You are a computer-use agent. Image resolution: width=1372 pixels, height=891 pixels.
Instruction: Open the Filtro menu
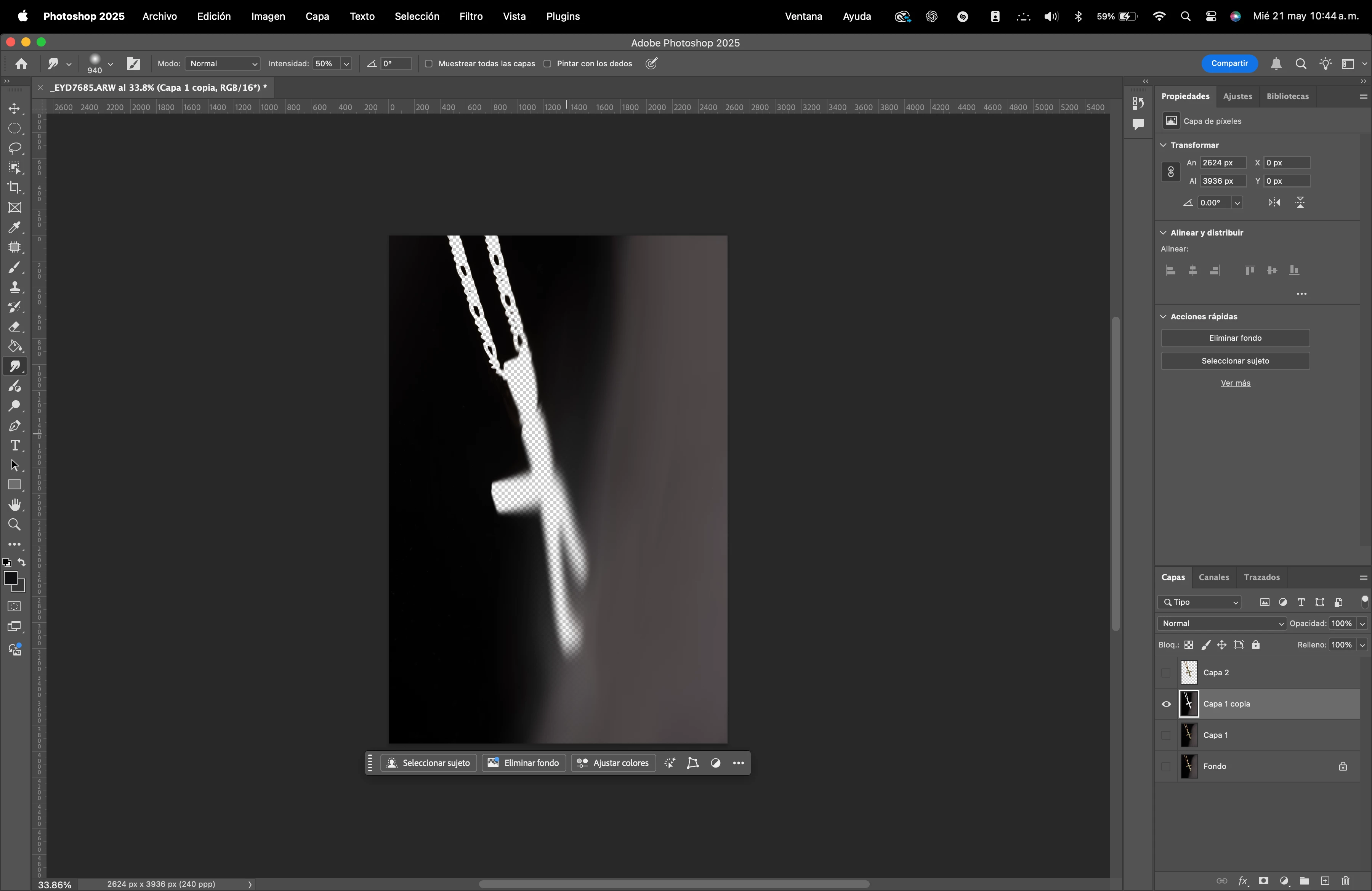(x=470, y=16)
